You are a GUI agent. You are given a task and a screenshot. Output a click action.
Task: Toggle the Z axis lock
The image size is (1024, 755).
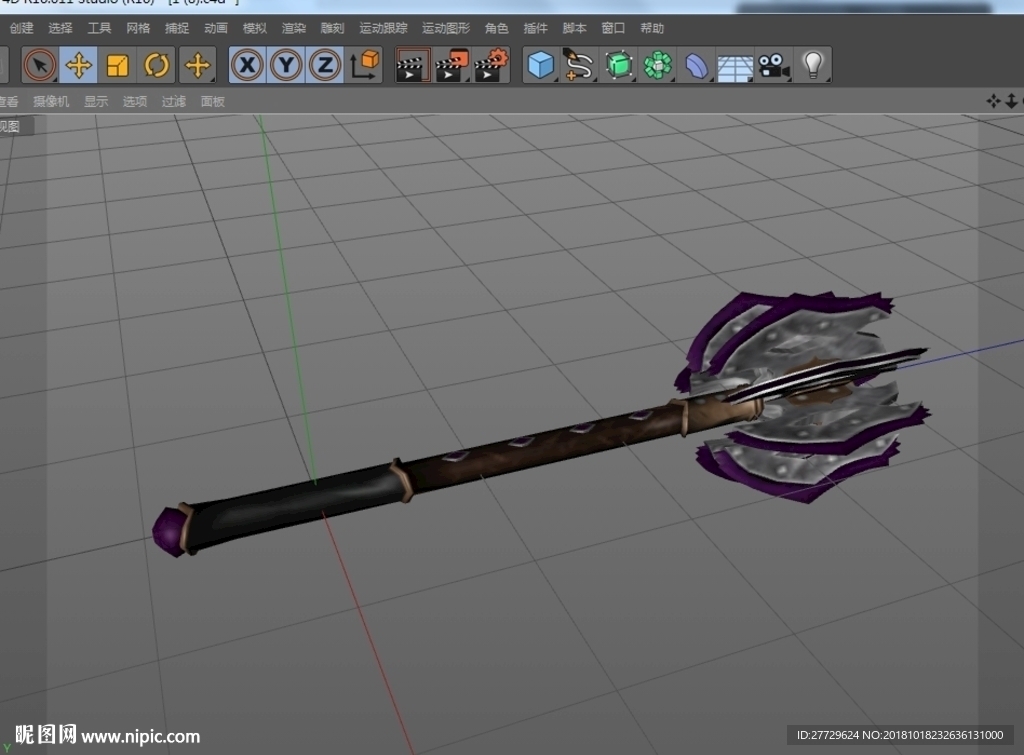[325, 65]
